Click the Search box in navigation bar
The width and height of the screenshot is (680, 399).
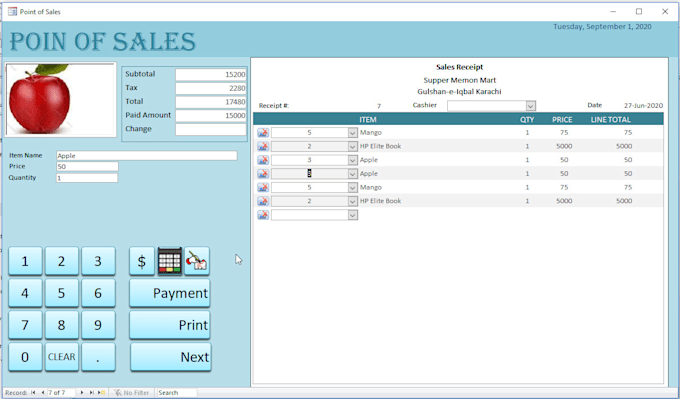pyautogui.click(x=176, y=392)
